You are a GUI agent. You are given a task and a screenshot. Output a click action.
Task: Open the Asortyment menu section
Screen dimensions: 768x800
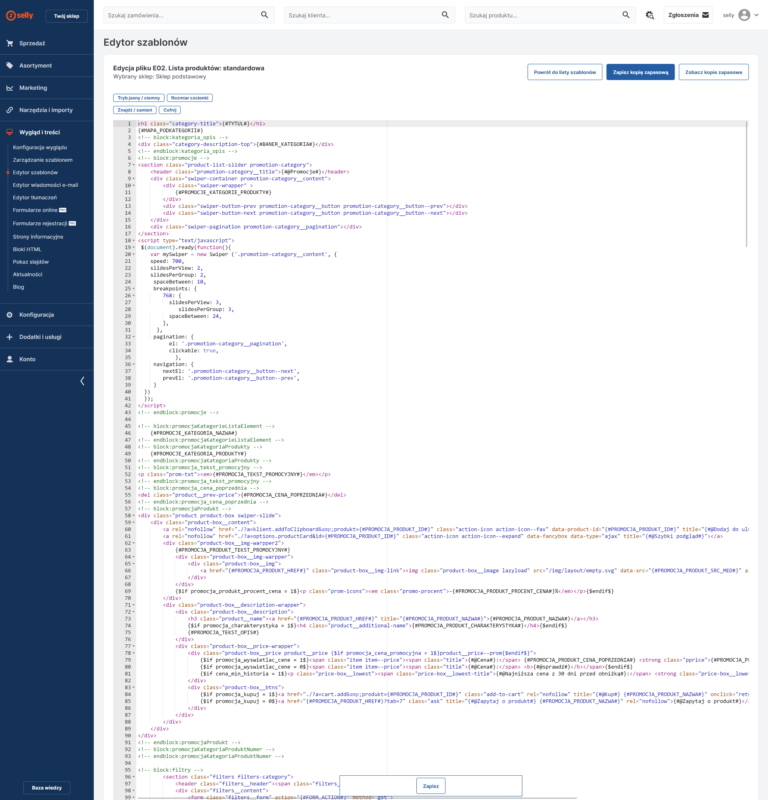pyautogui.click(x=35, y=66)
